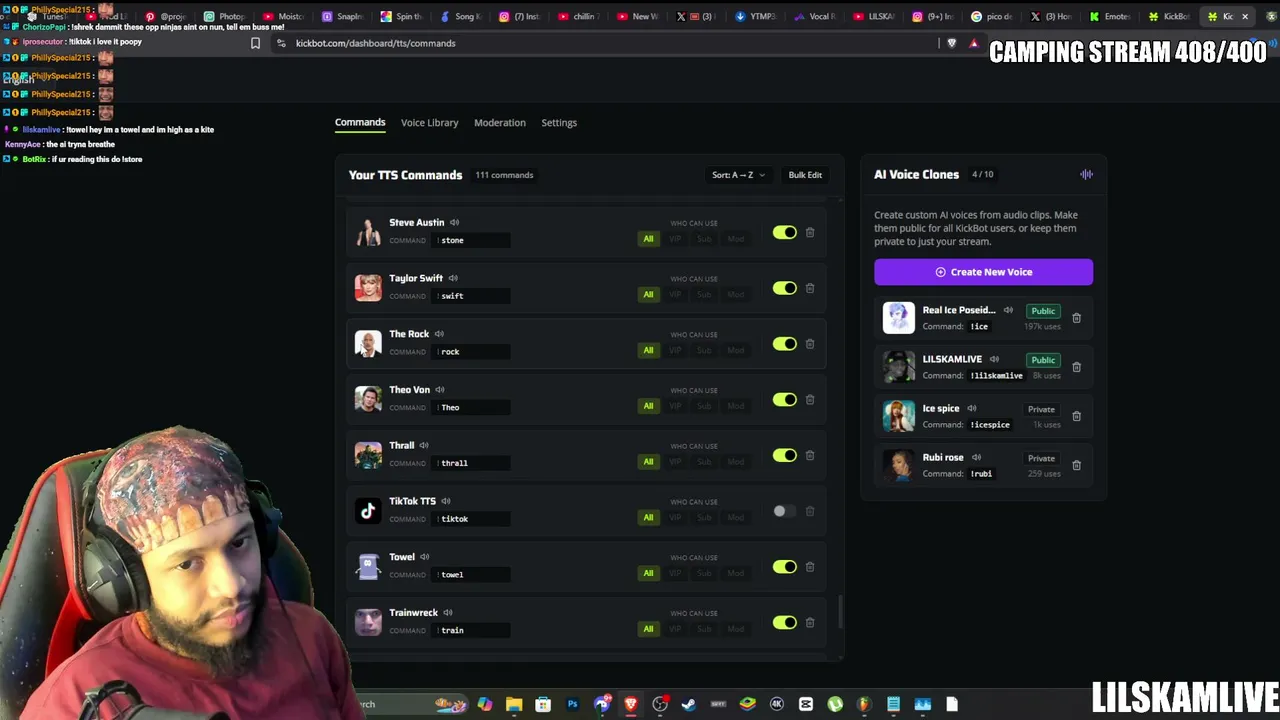
Task: Click the !stone command field
Action: pos(472,240)
